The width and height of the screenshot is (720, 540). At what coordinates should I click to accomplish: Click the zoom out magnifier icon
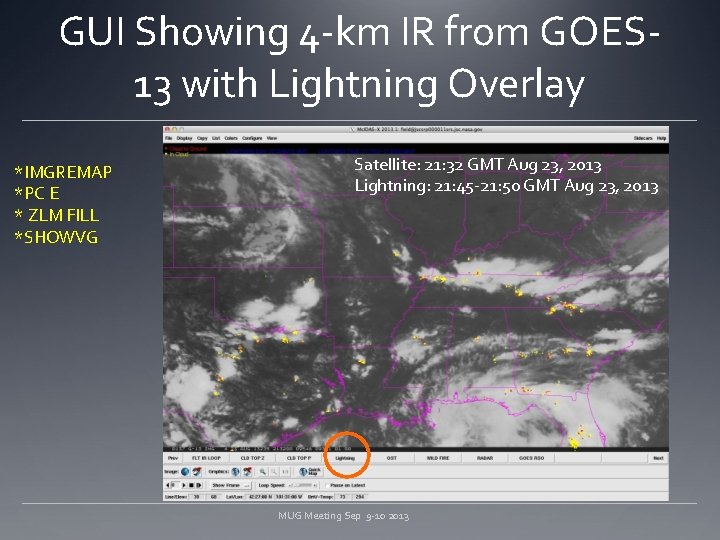point(274,472)
